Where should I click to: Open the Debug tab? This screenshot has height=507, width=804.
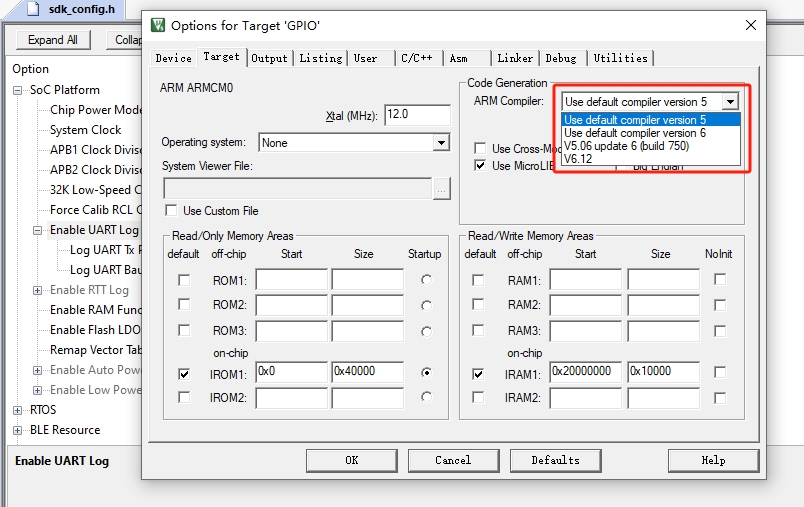(560, 58)
